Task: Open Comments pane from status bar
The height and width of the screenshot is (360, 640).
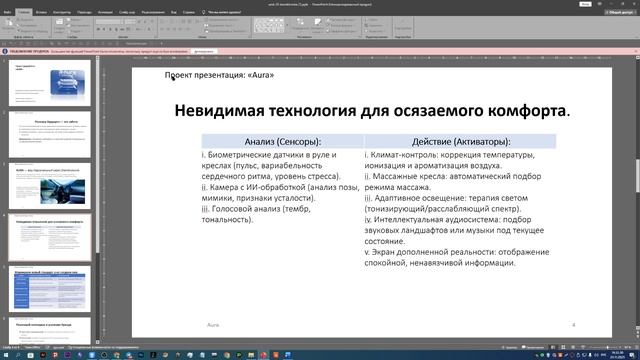Action: click(x=532, y=347)
